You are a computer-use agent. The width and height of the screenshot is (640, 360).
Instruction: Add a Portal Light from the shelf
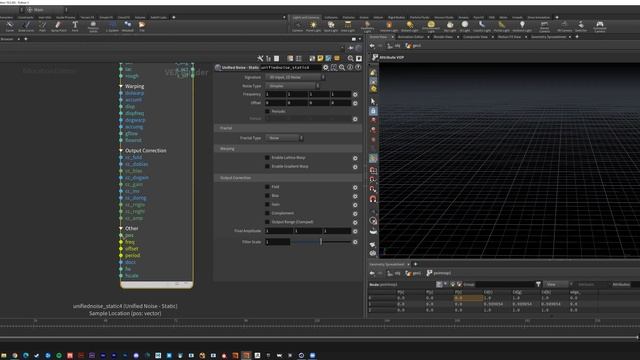[x=502, y=27]
